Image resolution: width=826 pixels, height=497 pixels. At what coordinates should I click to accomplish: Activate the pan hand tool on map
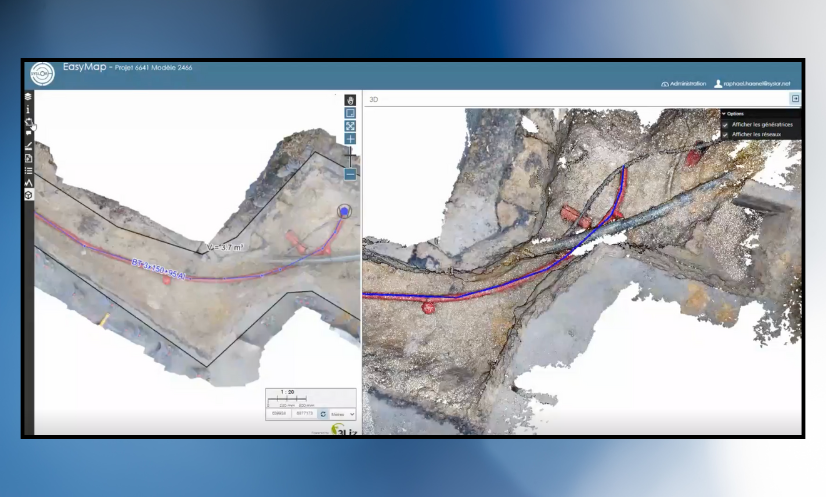(x=351, y=100)
